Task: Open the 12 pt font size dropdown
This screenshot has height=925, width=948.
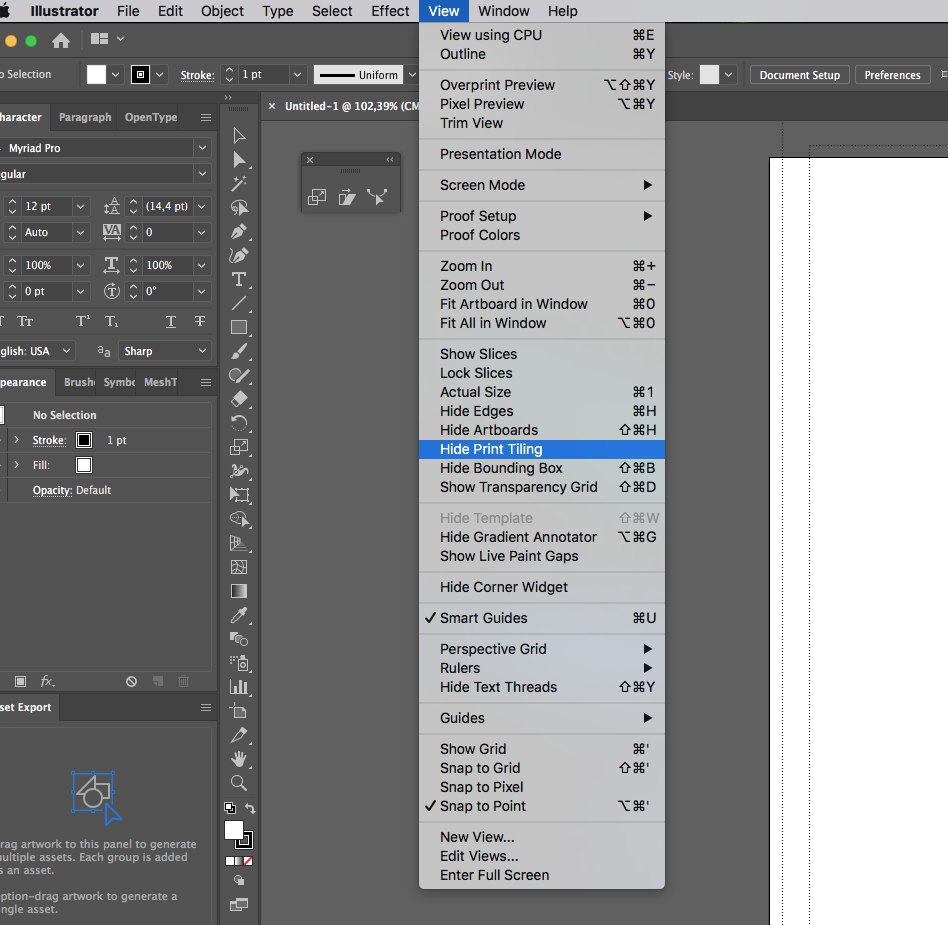Action: pos(80,206)
